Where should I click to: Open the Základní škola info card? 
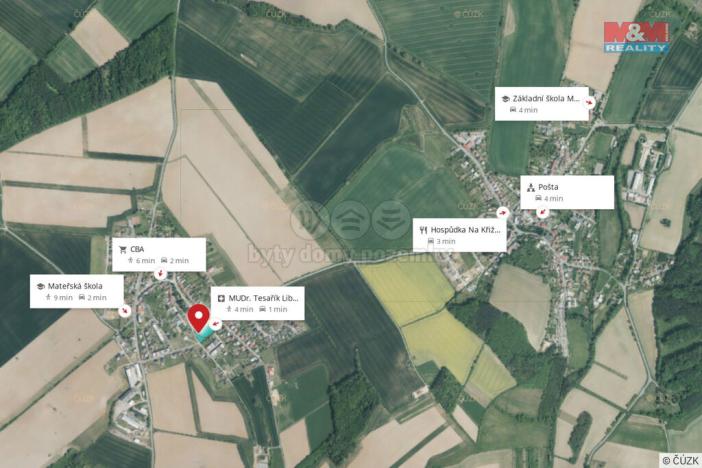(x=541, y=104)
